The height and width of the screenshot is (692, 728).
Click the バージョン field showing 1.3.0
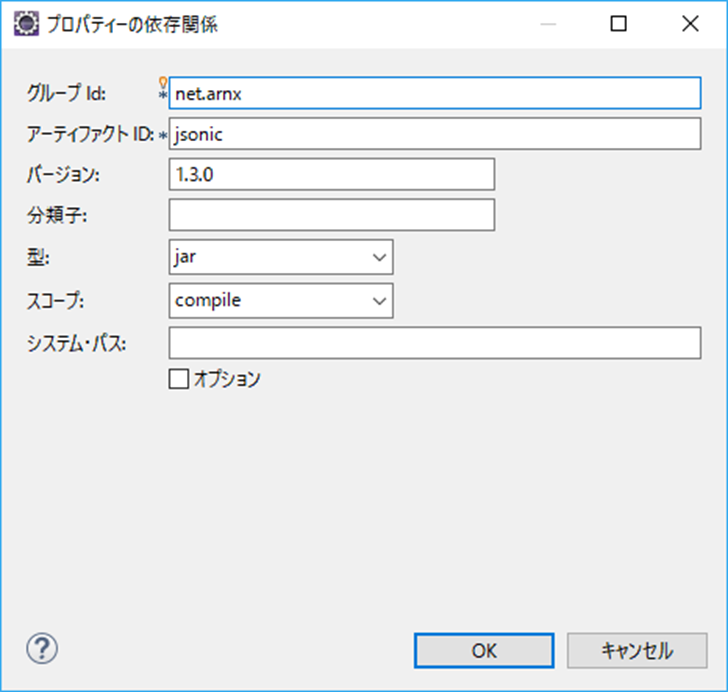click(332, 174)
